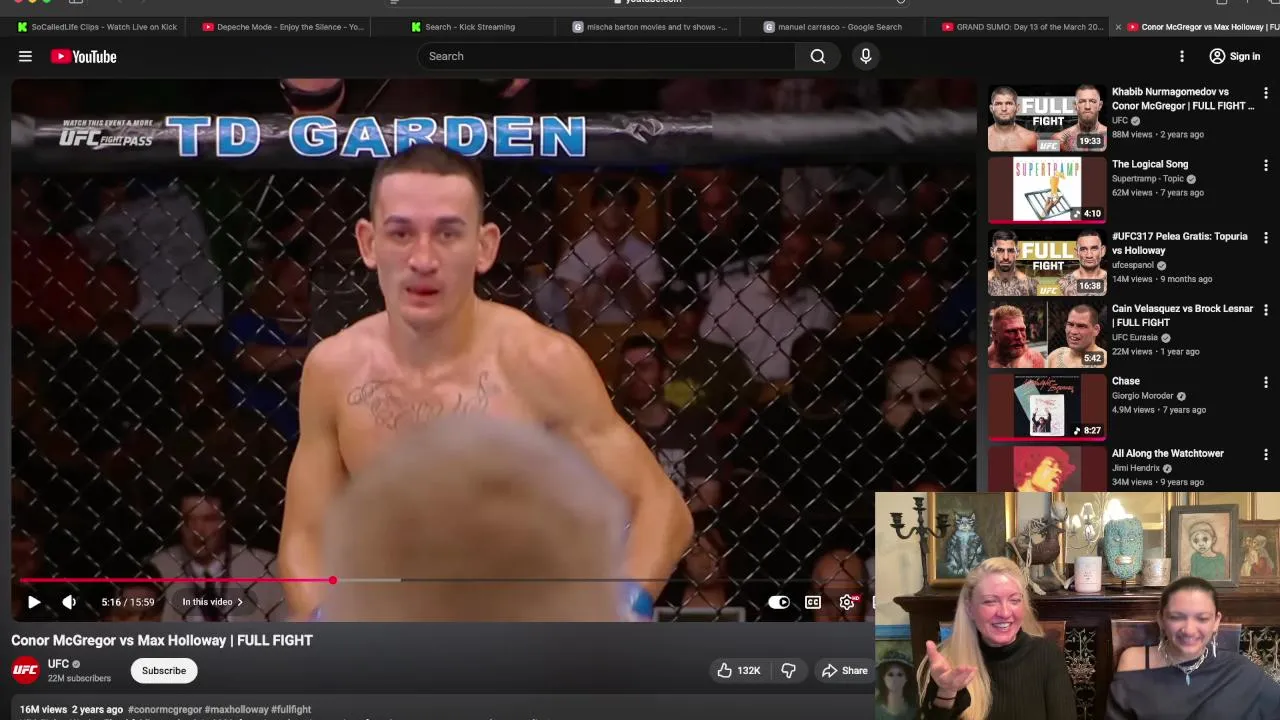Open the #maxholloway hashtag link

point(237,710)
